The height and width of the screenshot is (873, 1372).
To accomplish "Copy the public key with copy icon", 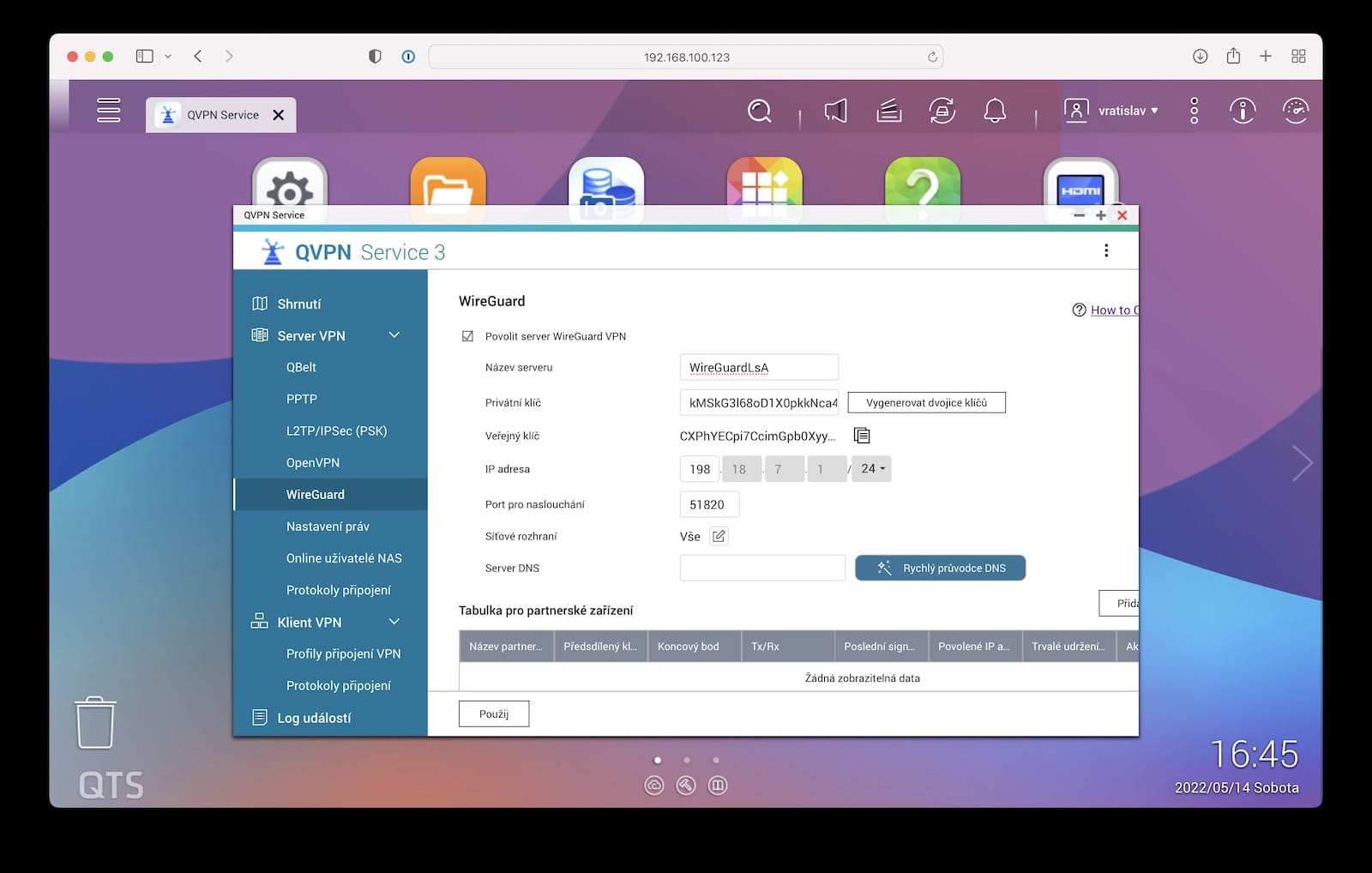I will tap(862, 436).
